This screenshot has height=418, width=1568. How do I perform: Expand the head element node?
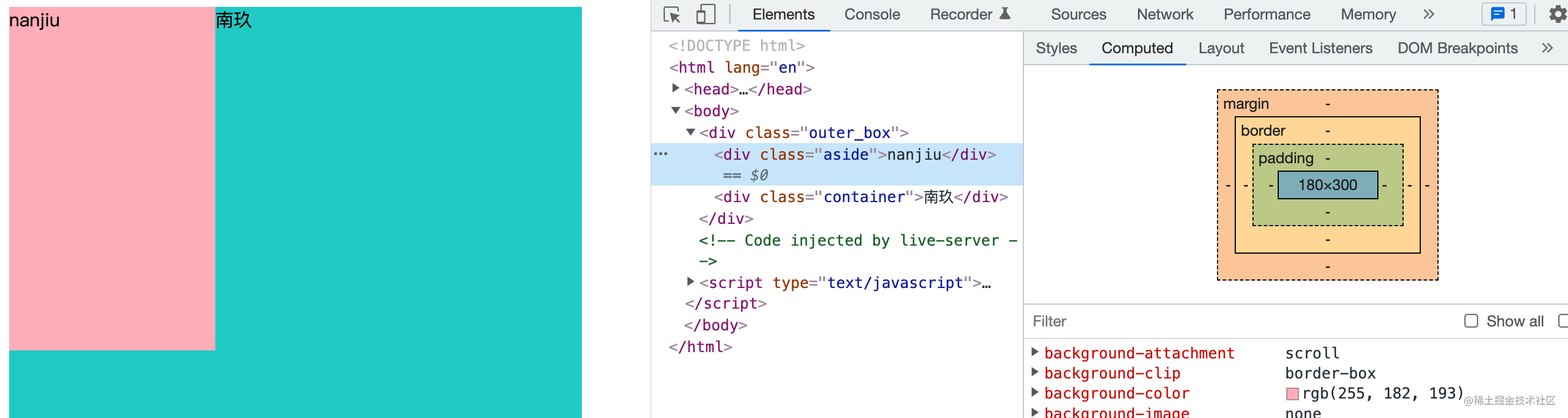click(675, 88)
